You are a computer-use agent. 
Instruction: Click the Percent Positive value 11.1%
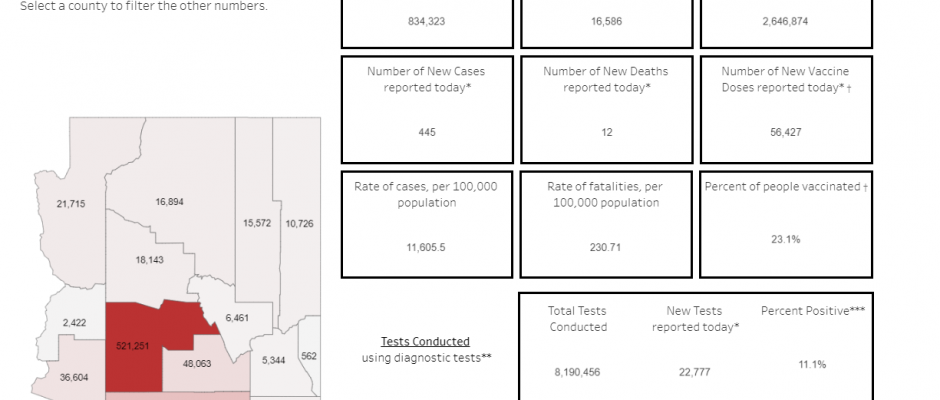point(812,365)
